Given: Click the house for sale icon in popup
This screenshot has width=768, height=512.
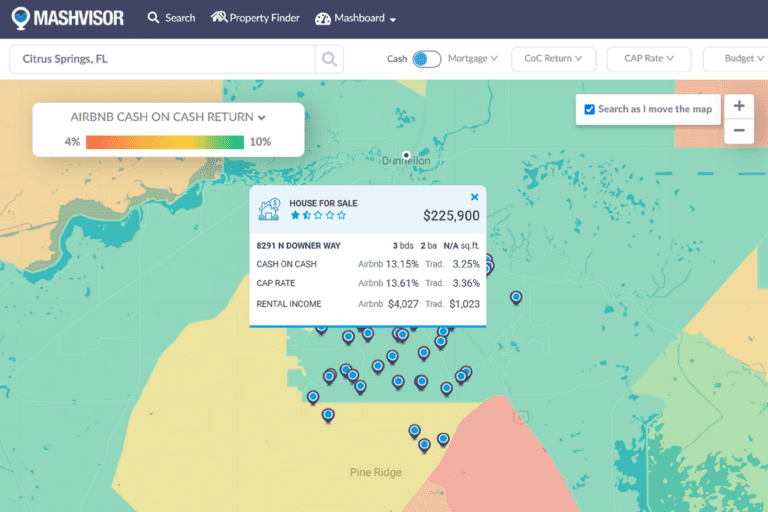Looking at the screenshot, I should point(269,208).
